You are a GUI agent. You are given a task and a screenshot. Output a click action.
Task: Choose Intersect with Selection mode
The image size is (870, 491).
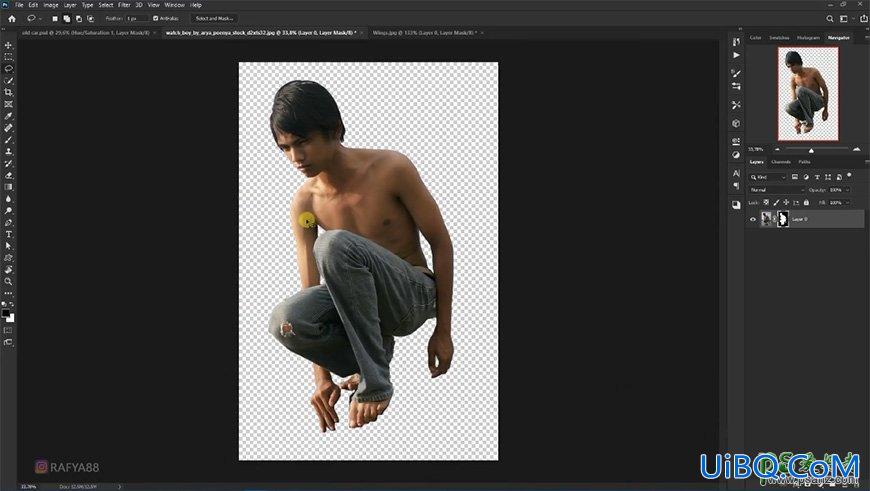[90, 18]
